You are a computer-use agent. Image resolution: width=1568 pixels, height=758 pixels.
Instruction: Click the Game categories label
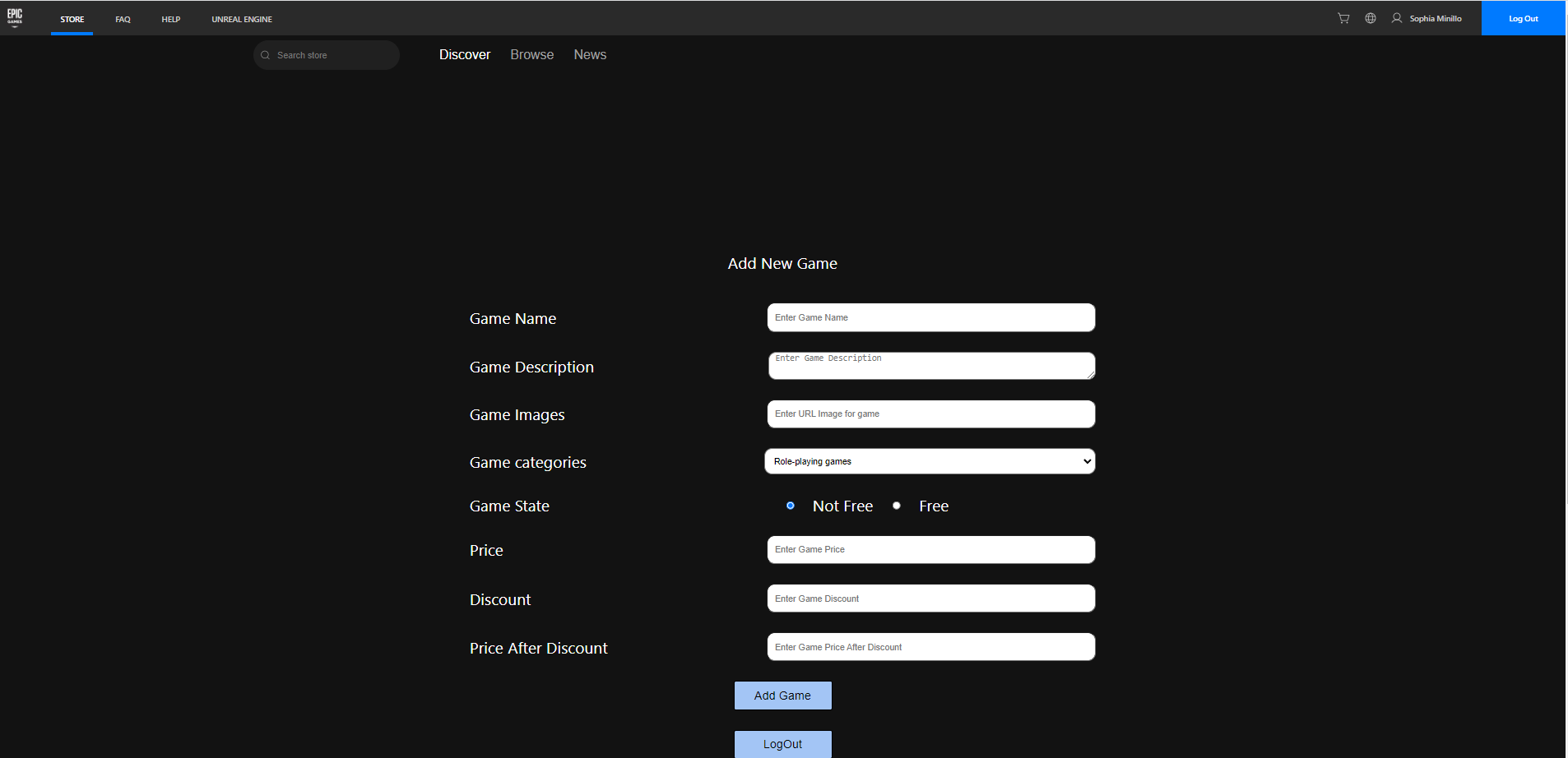point(528,463)
